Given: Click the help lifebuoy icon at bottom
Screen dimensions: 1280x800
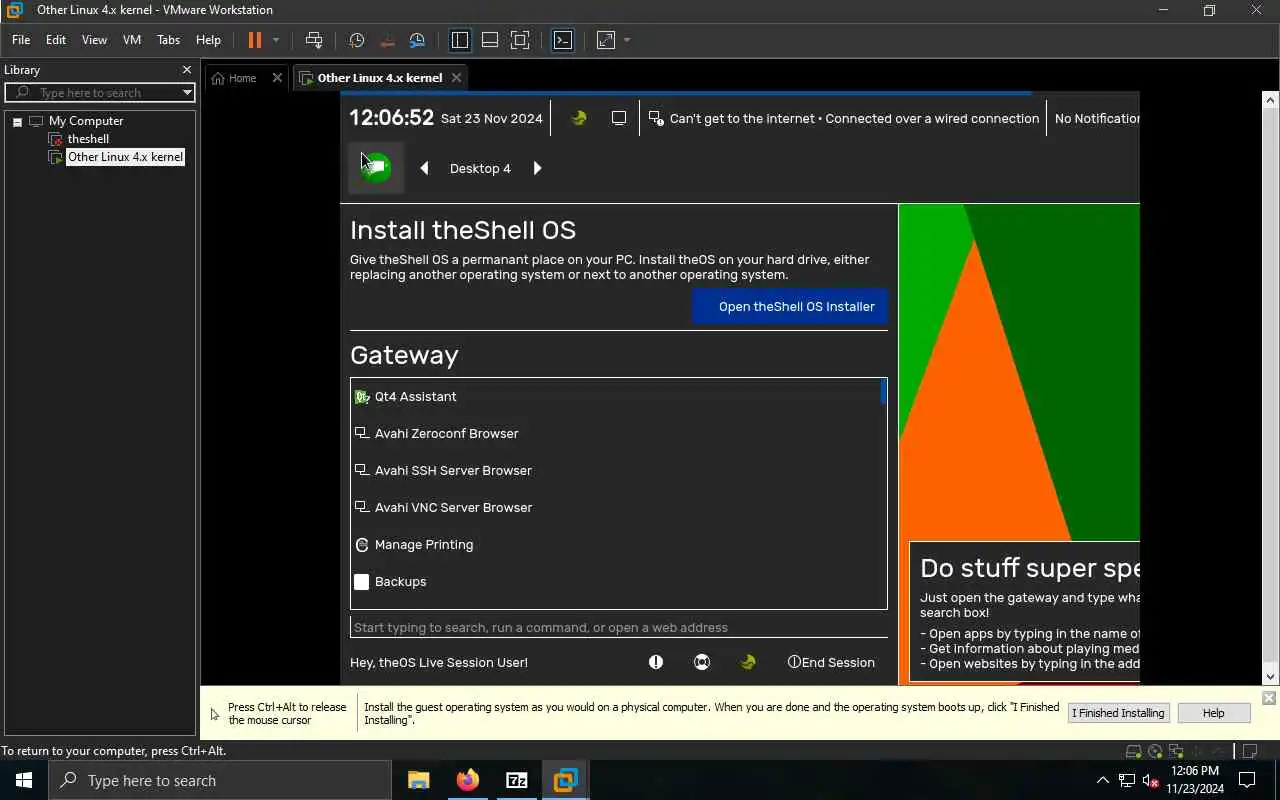Looking at the screenshot, I should click(x=702, y=662).
